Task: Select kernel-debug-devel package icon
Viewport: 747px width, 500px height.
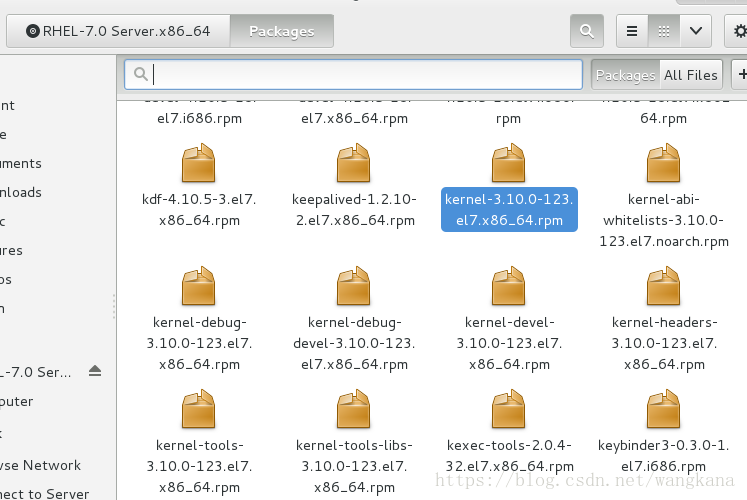Action: 353,286
